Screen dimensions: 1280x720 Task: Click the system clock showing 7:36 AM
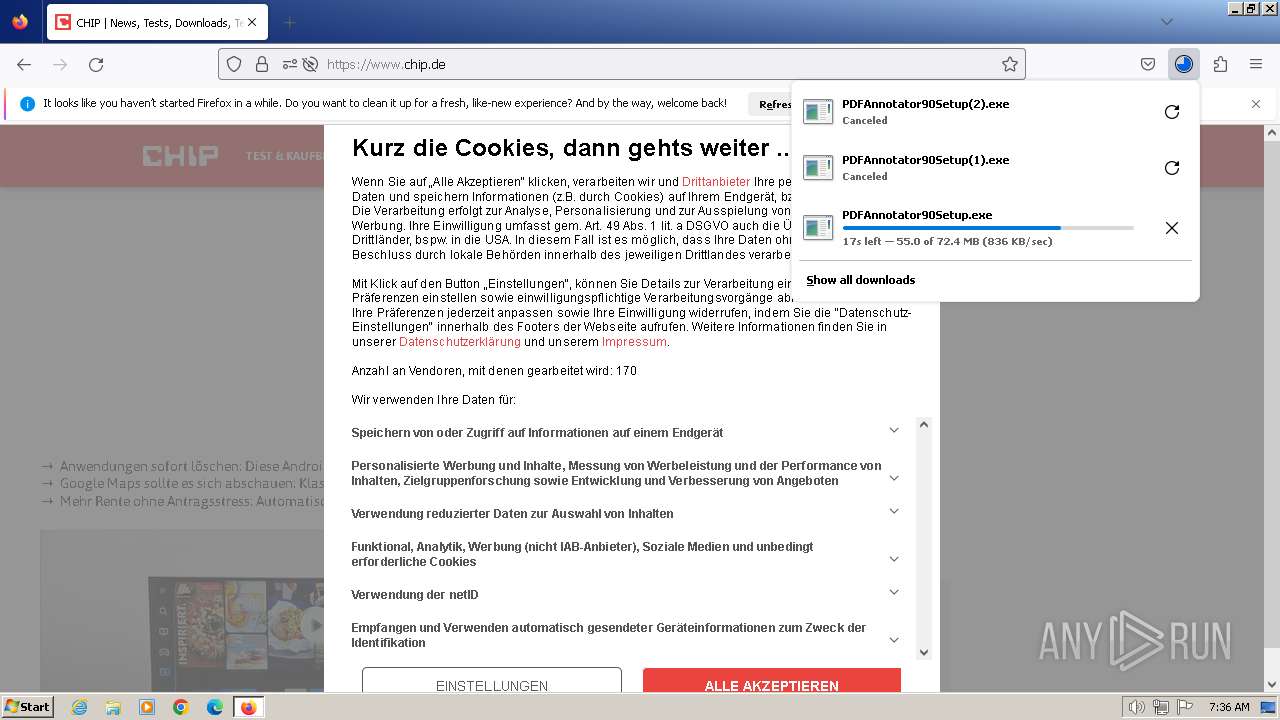coord(1229,707)
